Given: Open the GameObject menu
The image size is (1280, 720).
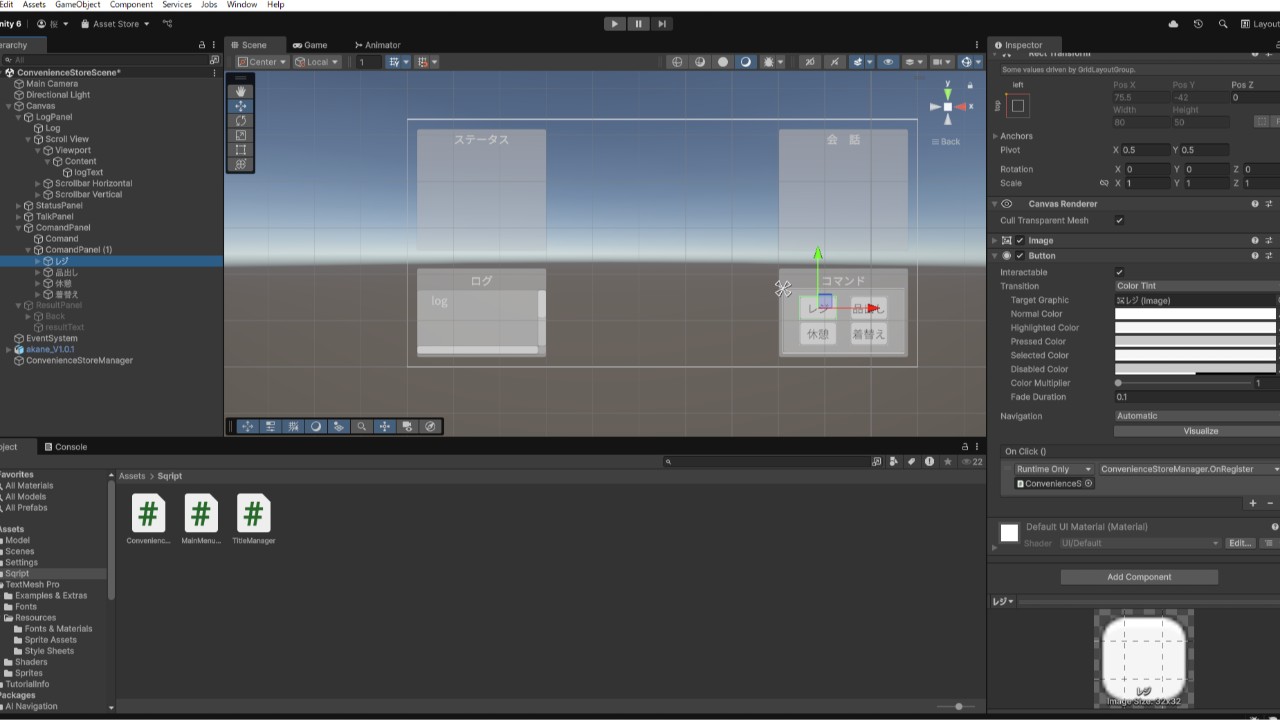Looking at the screenshot, I should pos(78,5).
